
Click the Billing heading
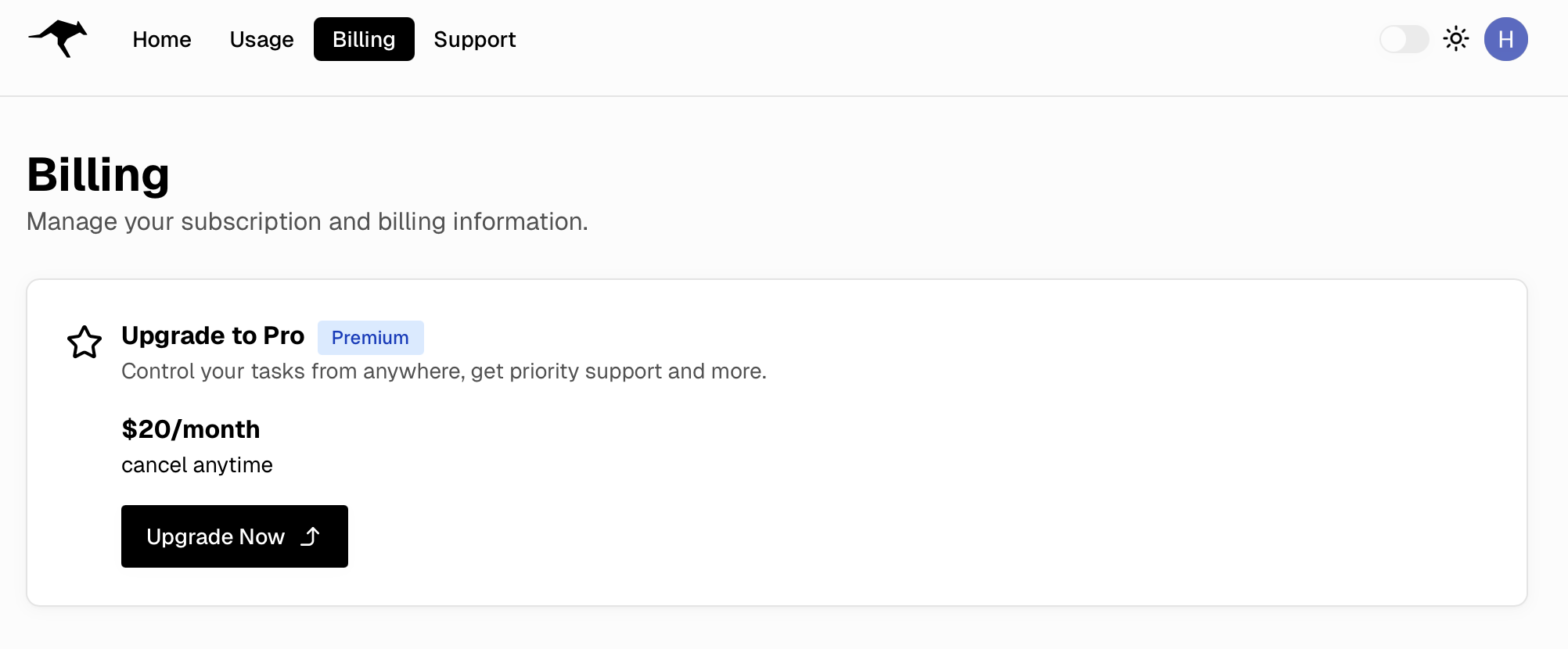[x=99, y=174]
